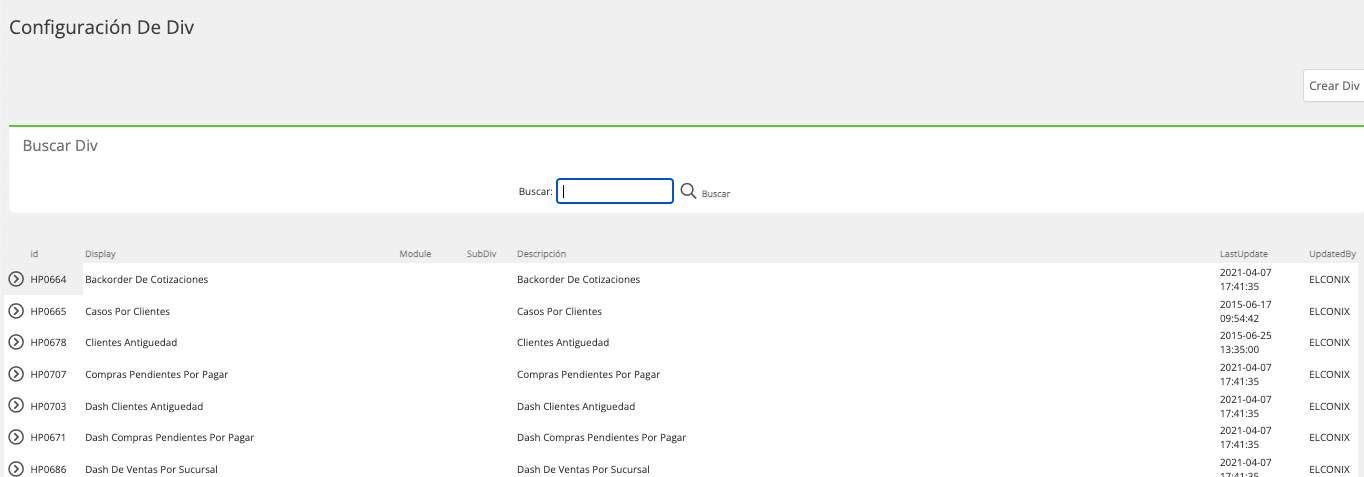
Task: Select the HP0703 id cell
Action: point(48,406)
